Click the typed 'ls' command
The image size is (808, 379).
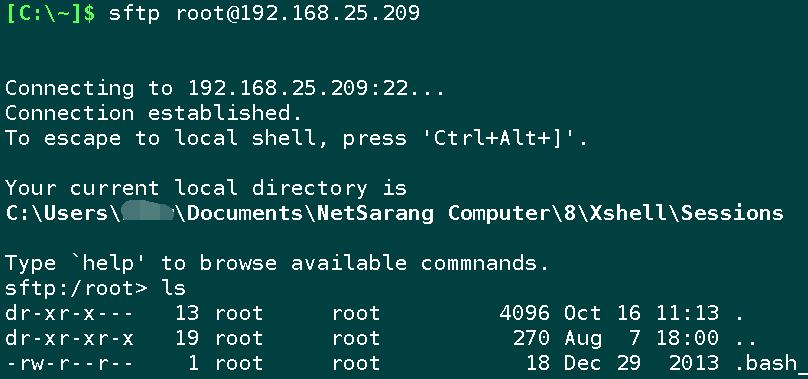coord(174,288)
